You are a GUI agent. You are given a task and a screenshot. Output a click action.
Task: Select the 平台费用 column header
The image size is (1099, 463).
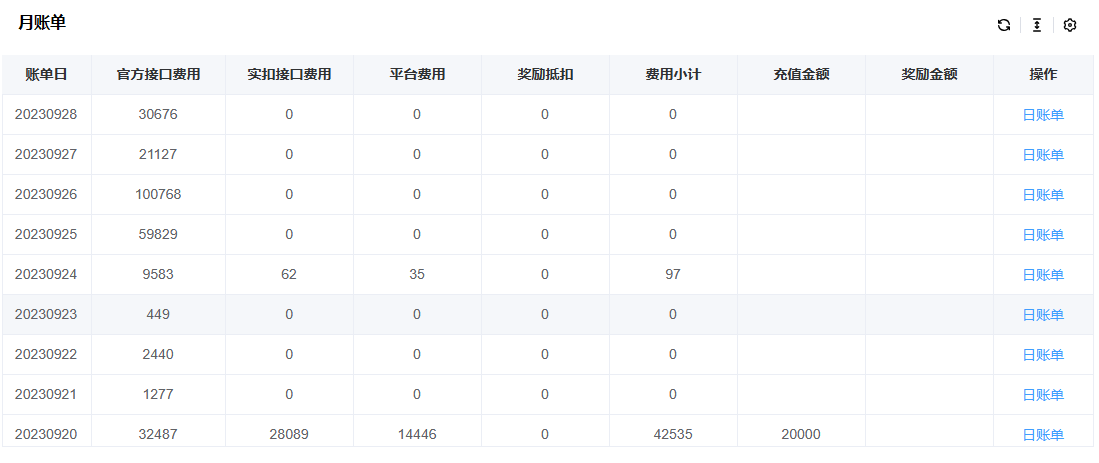point(417,75)
